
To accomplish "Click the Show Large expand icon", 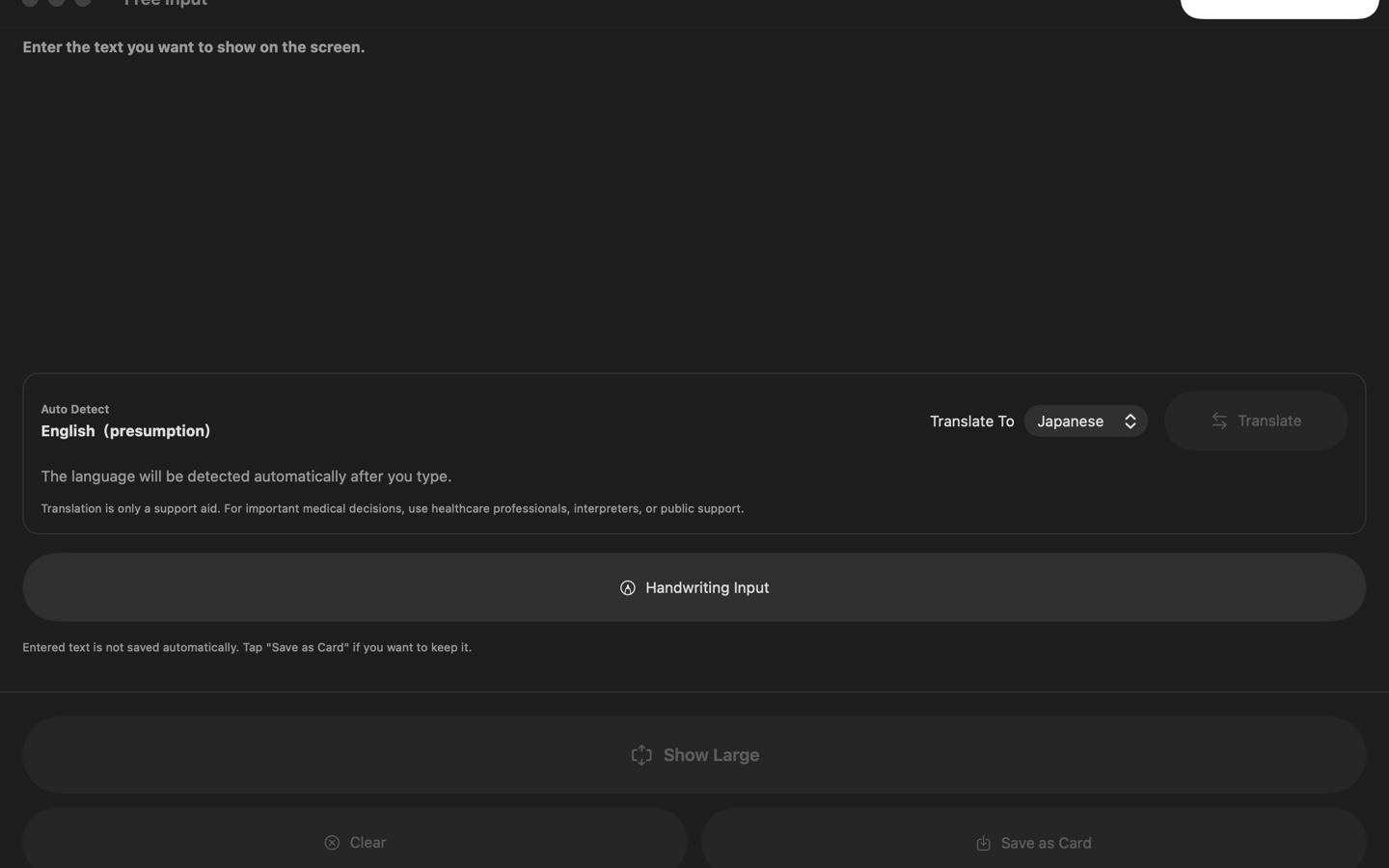I will (x=641, y=755).
